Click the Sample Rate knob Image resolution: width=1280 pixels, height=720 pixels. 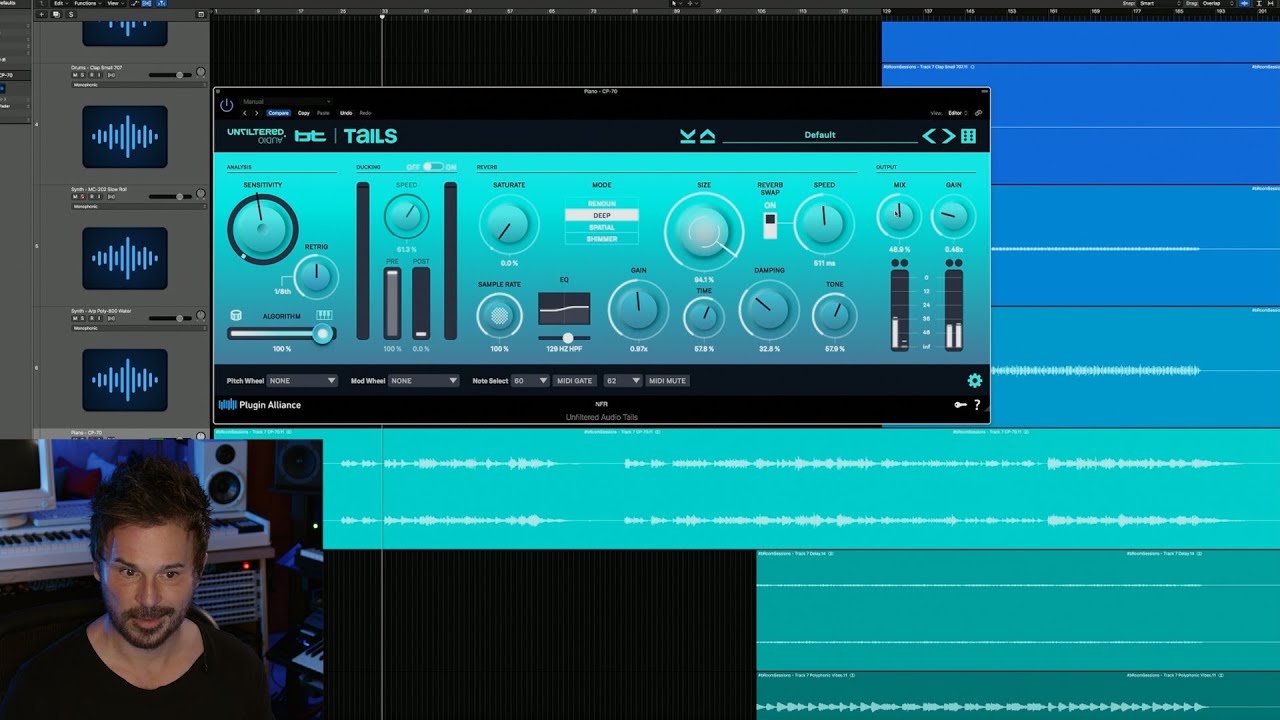499,316
